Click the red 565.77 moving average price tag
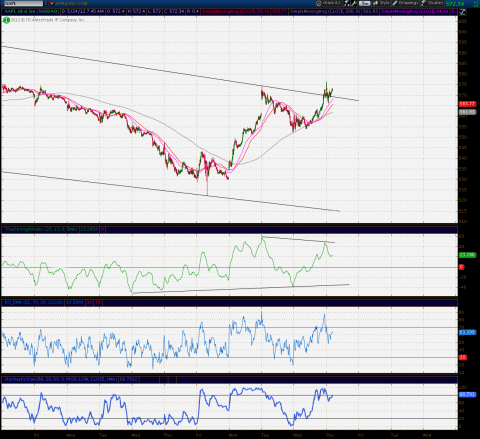Viewport: 480px width, 439px height. pos(467,104)
